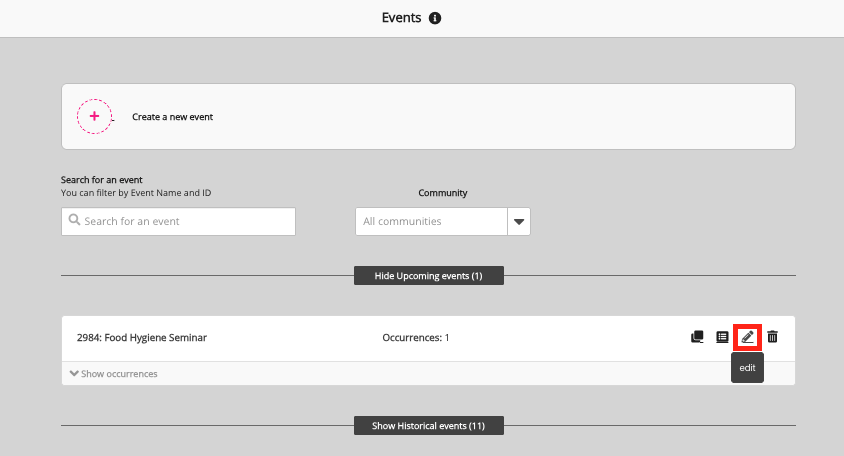
Task: Open the Community dropdown arrow
Action: [519, 221]
